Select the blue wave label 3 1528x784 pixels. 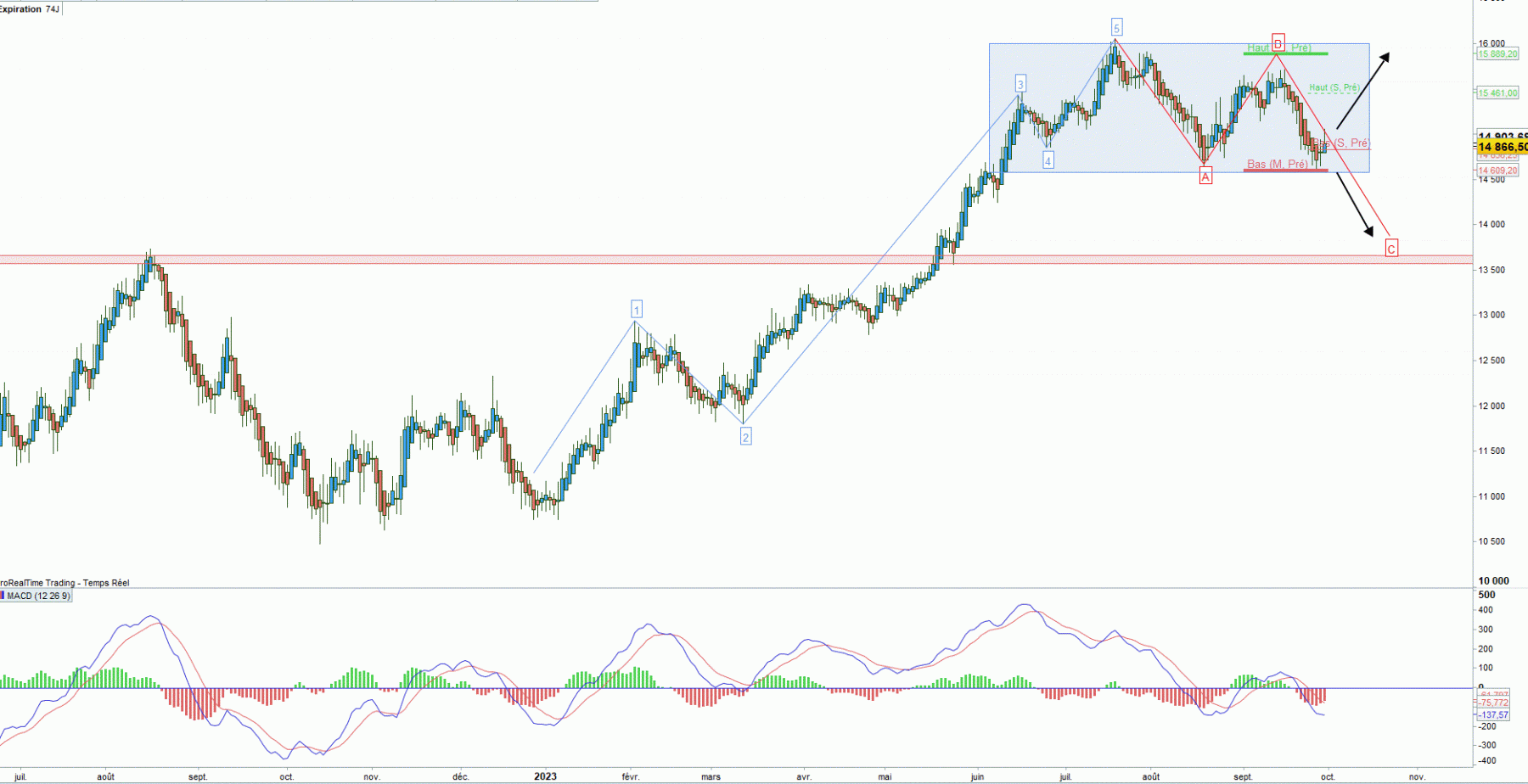(1020, 83)
